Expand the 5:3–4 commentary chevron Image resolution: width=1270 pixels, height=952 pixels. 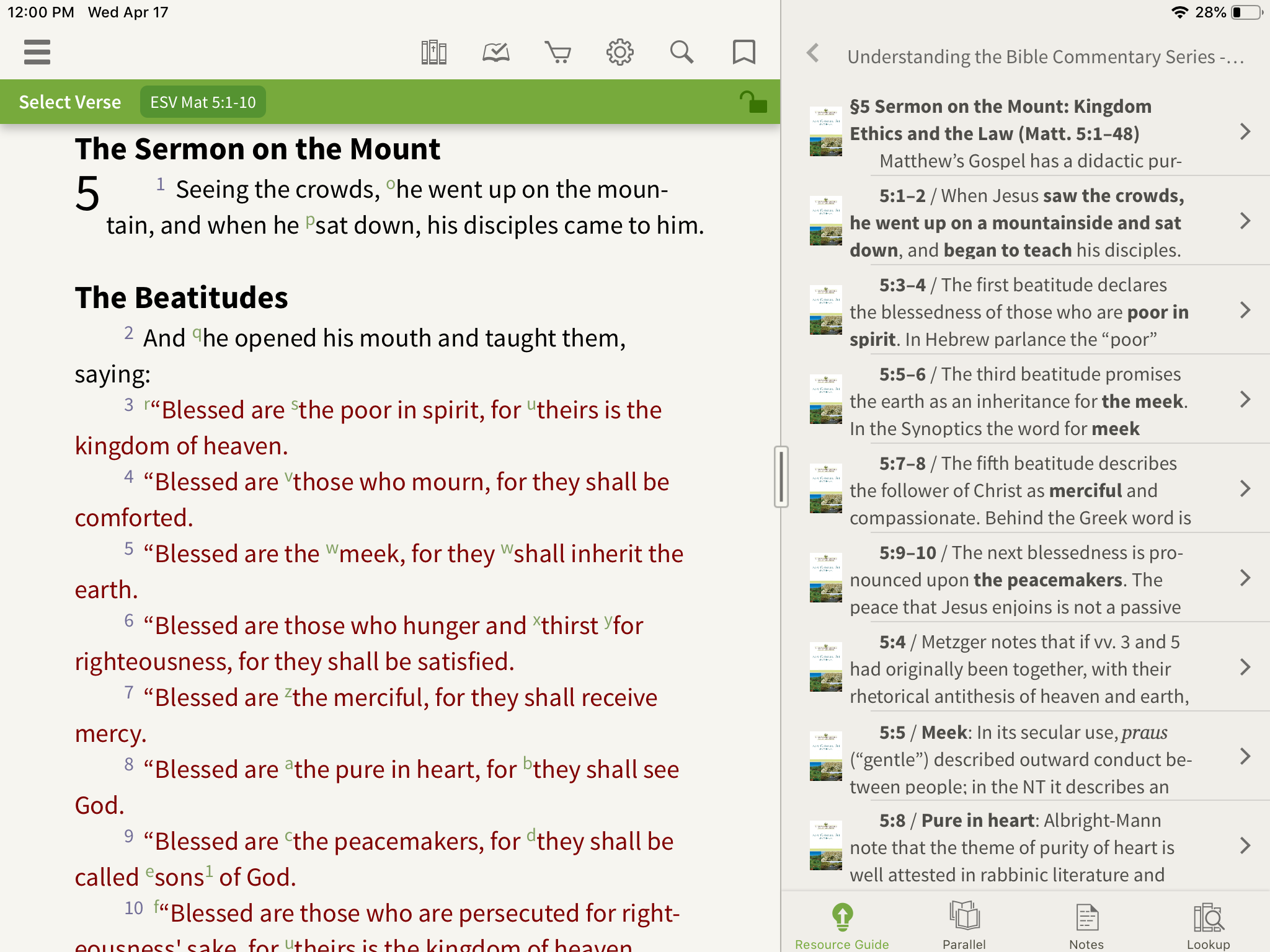pyautogui.click(x=1245, y=310)
